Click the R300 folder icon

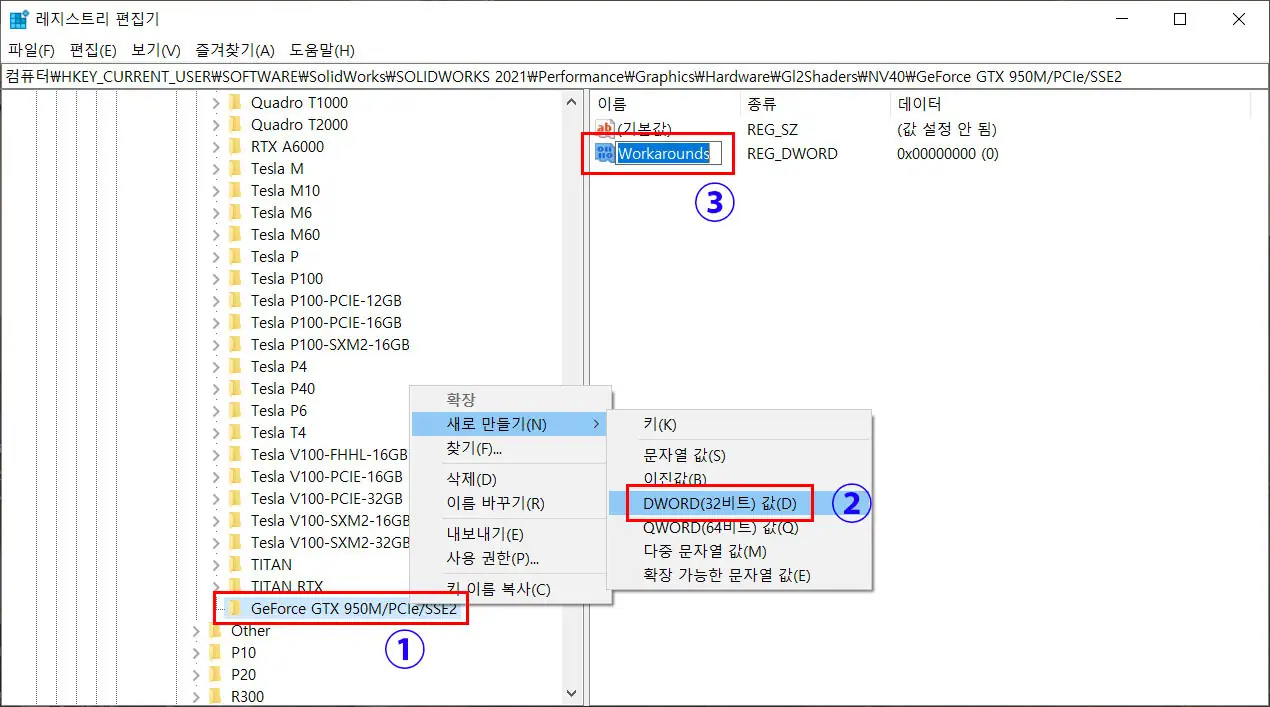[216, 696]
